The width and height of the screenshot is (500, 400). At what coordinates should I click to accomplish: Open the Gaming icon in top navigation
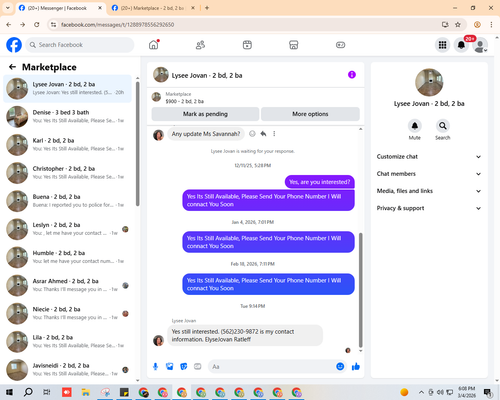coord(340,45)
